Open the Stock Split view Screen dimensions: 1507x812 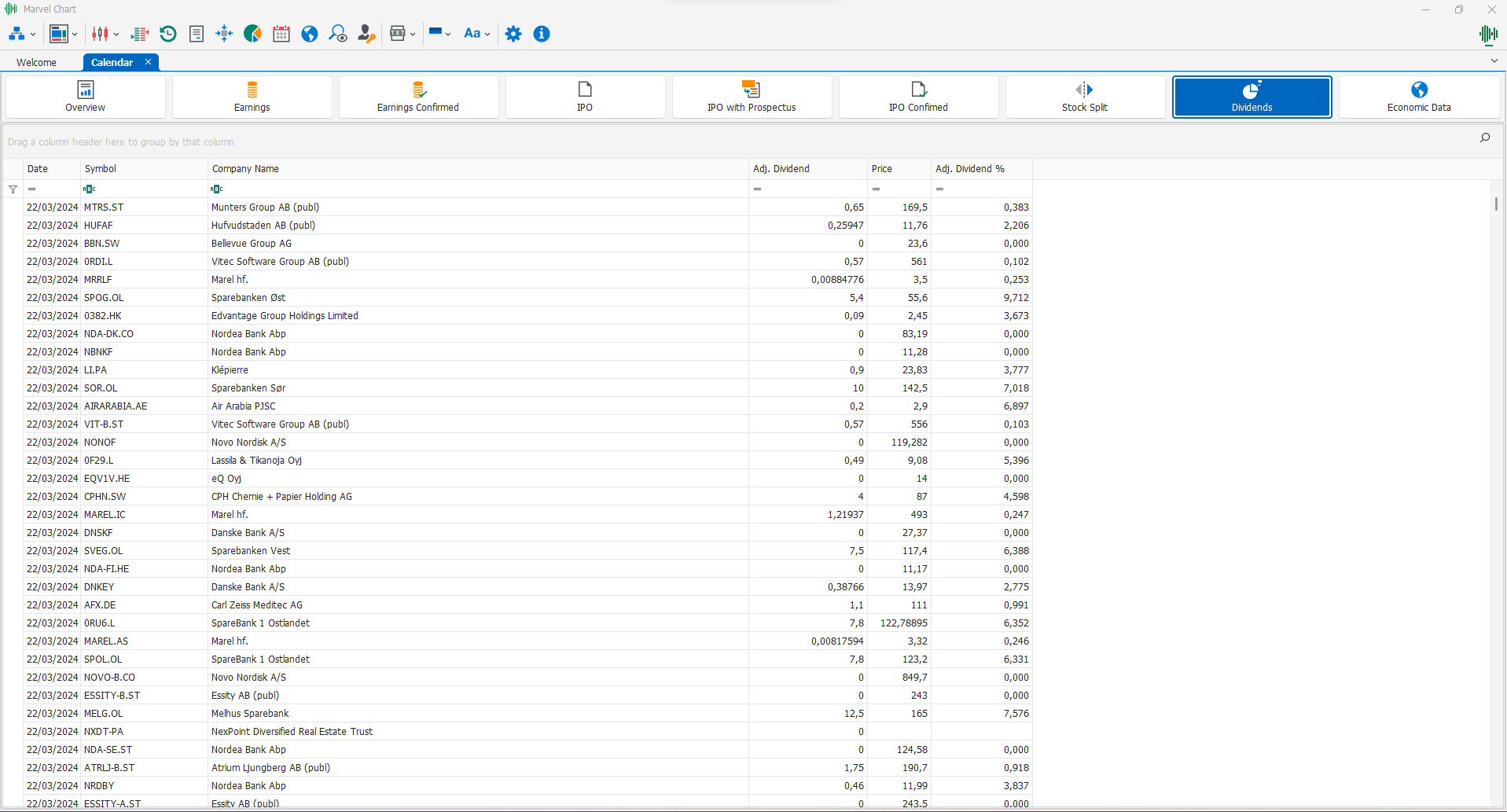1086,97
